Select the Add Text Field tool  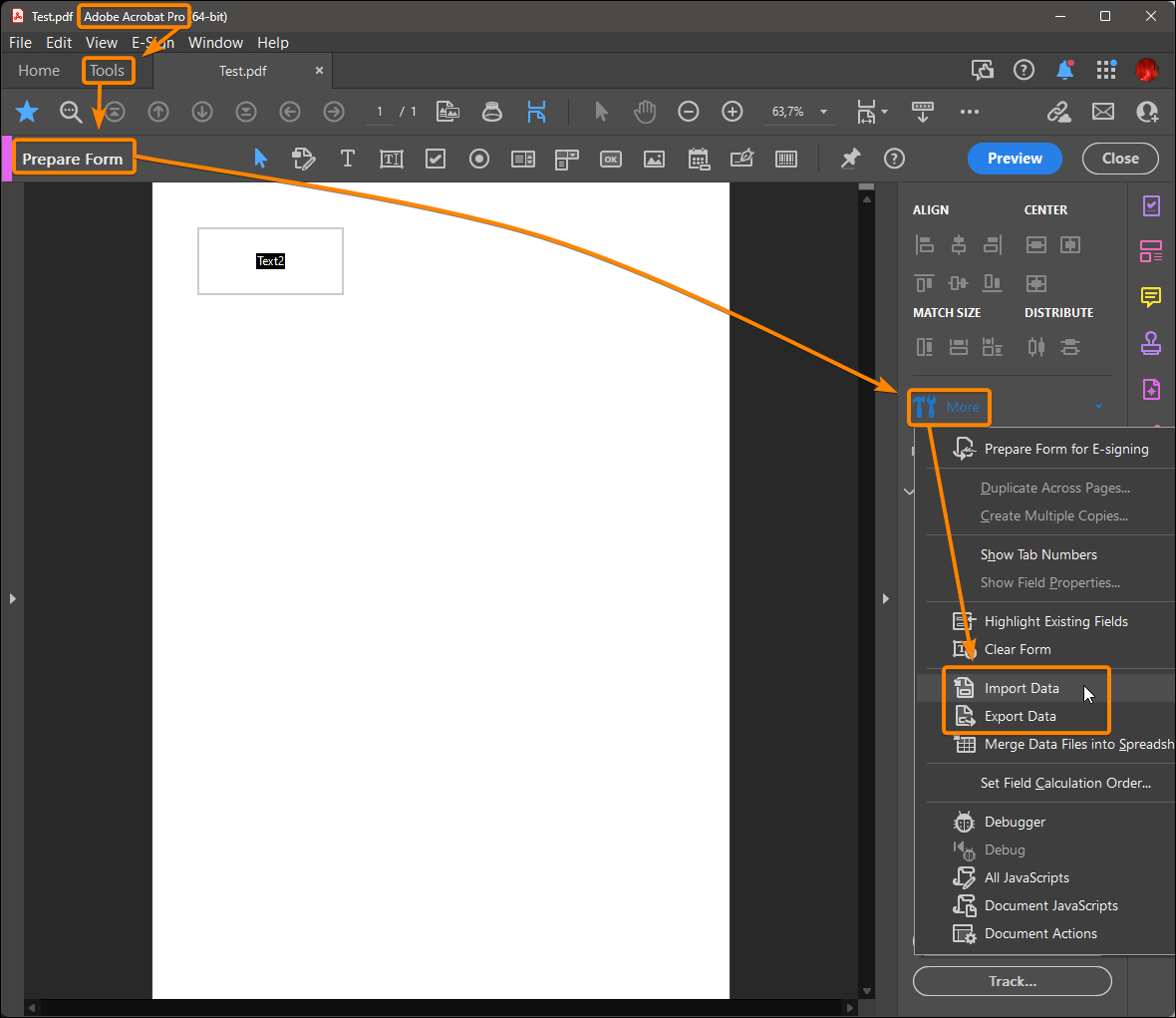point(391,159)
